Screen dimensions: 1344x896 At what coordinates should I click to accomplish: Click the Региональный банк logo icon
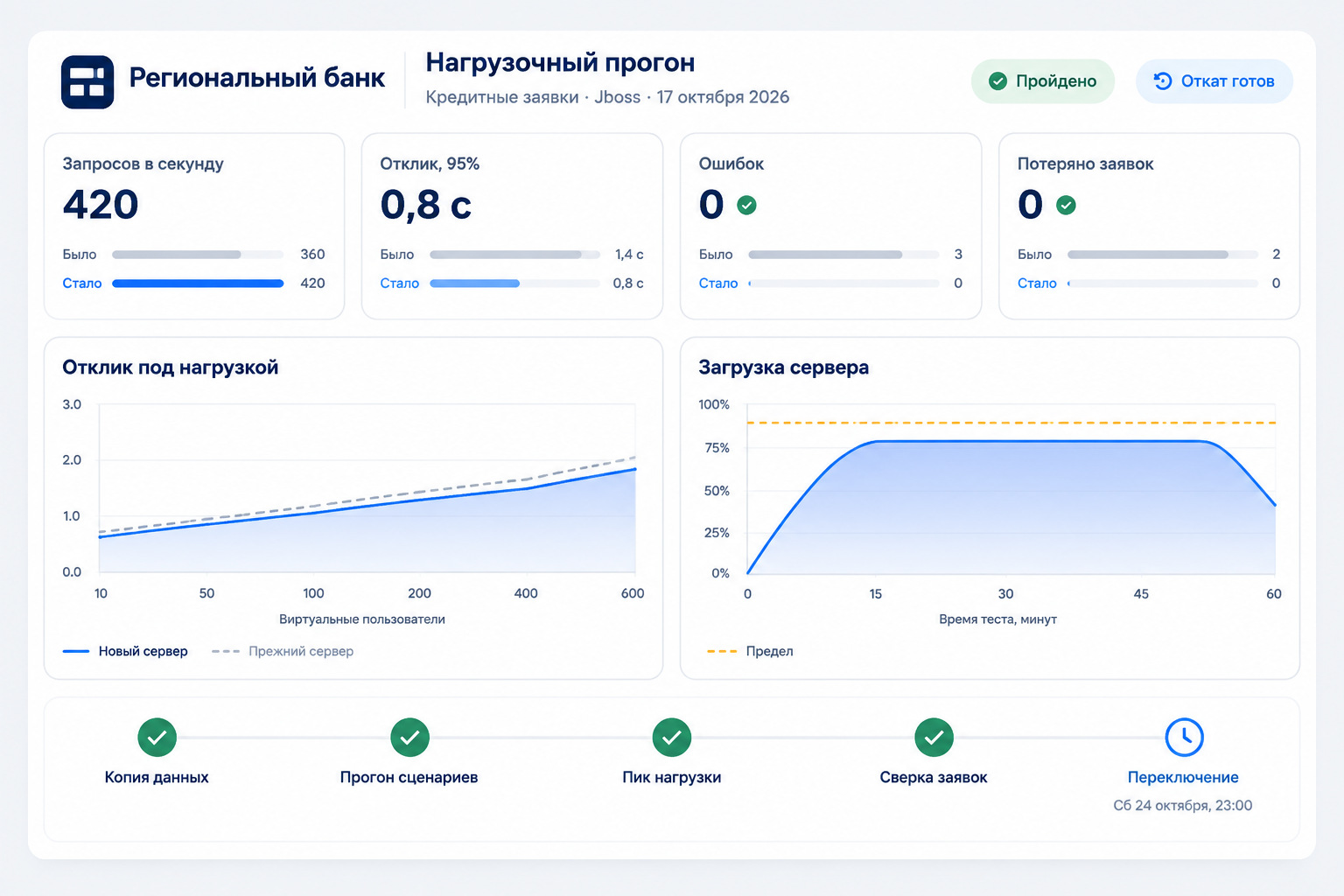[87, 82]
